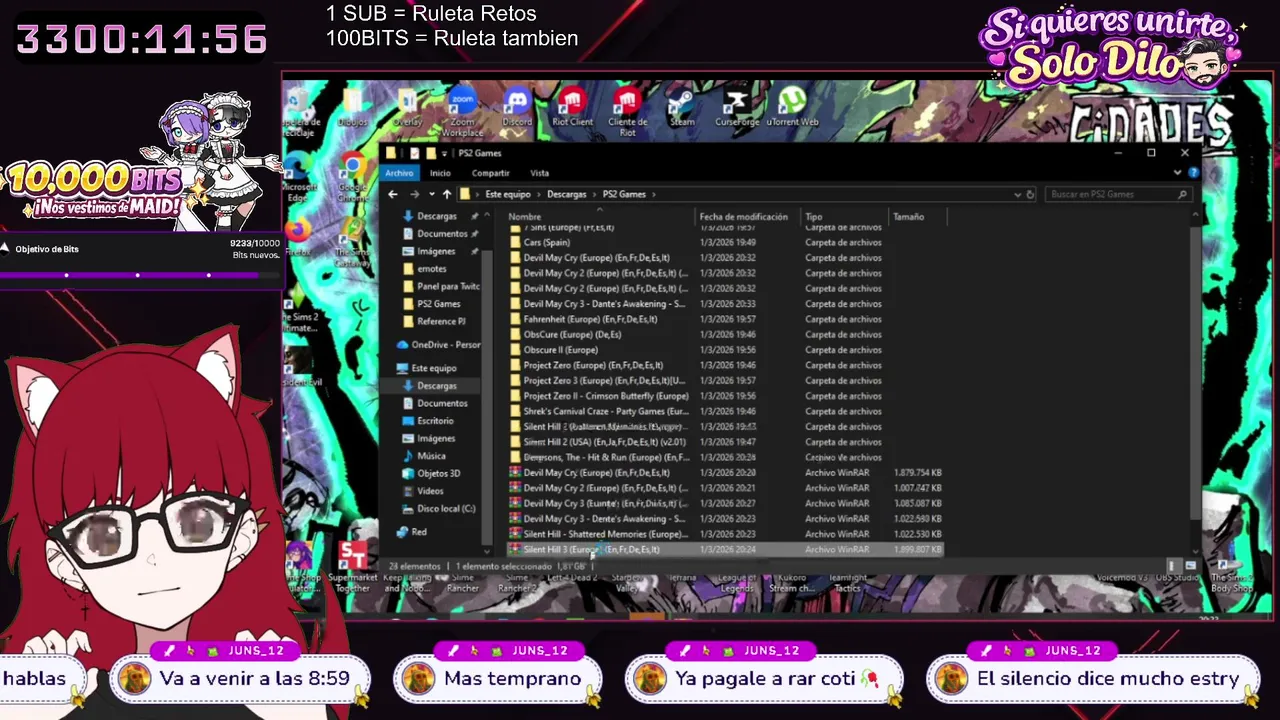Open the Zoom Workplace desktop shortcut

[x=462, y=112]
